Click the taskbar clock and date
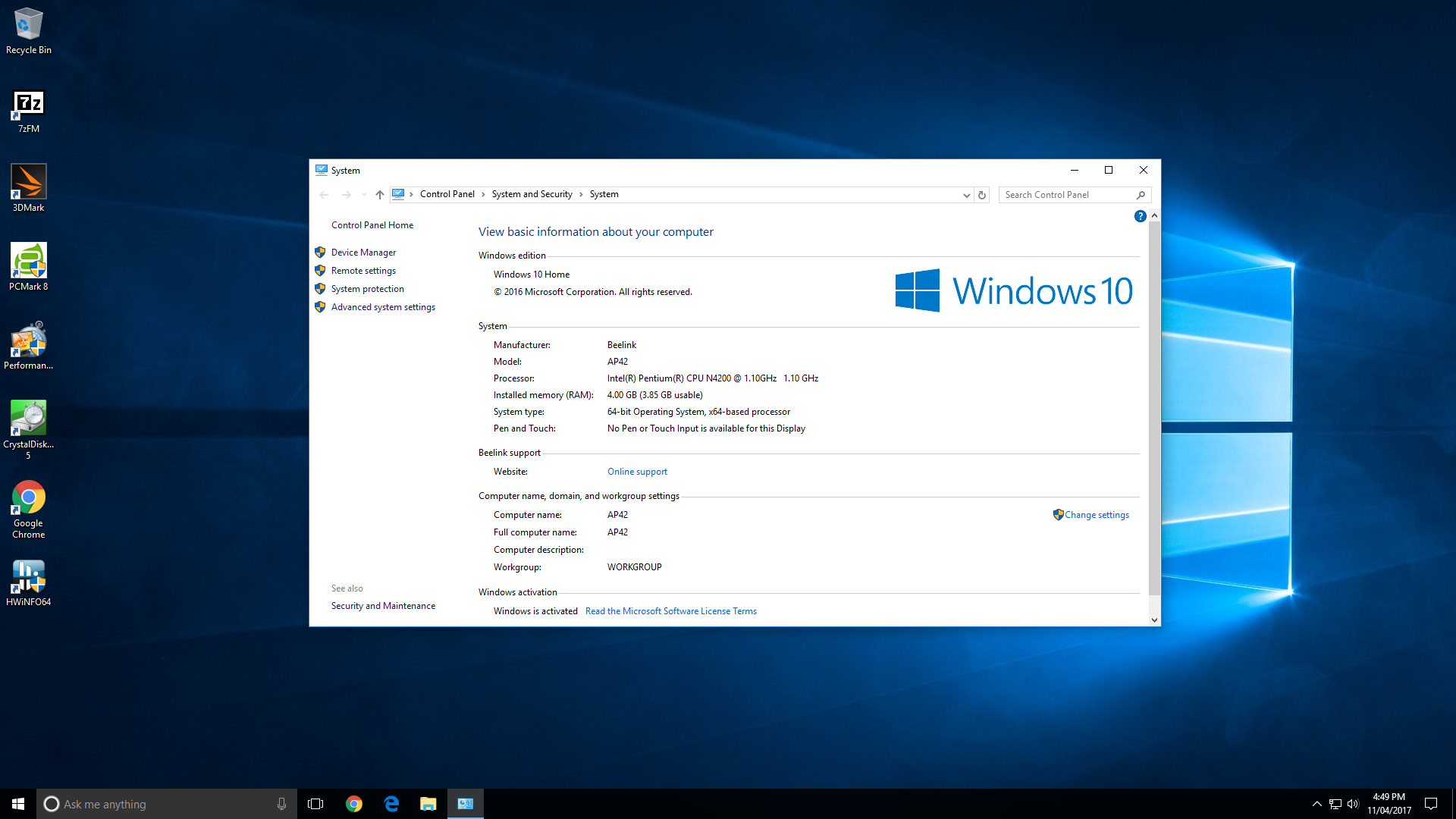The image size is (1456, 819). (x=1389, y=804)
